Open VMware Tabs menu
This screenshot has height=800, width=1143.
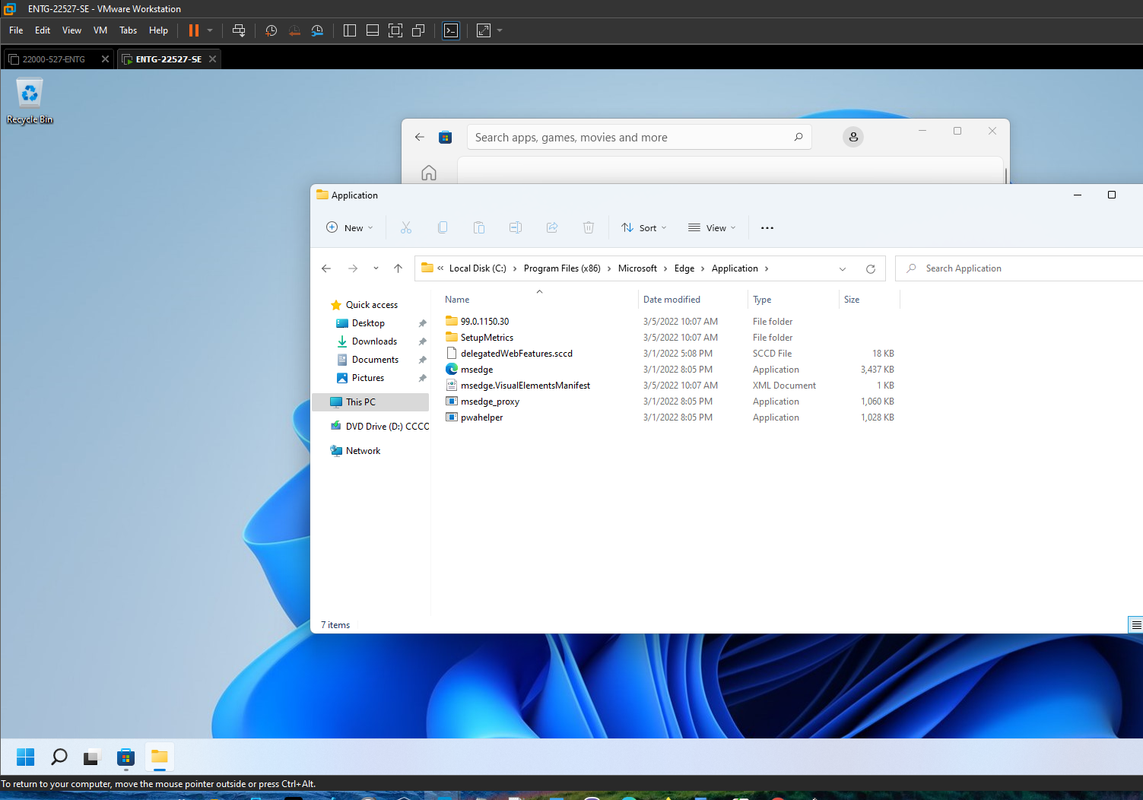click(128, 31)
